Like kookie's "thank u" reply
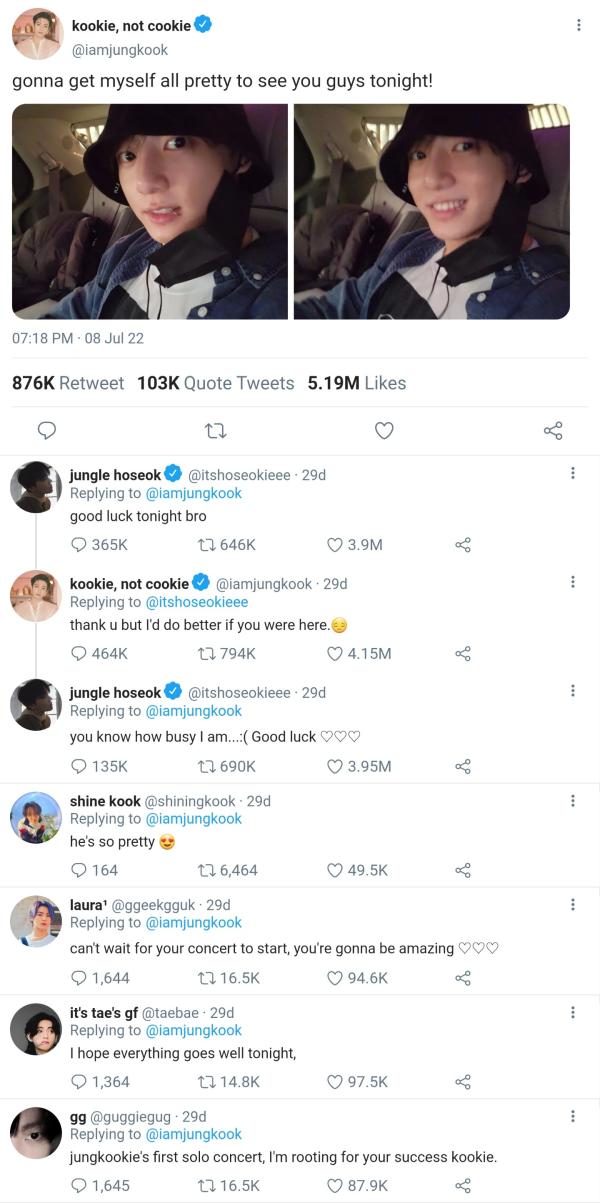Image resolution: width=600 pixels, height=1203 pixels. [336, 653]
